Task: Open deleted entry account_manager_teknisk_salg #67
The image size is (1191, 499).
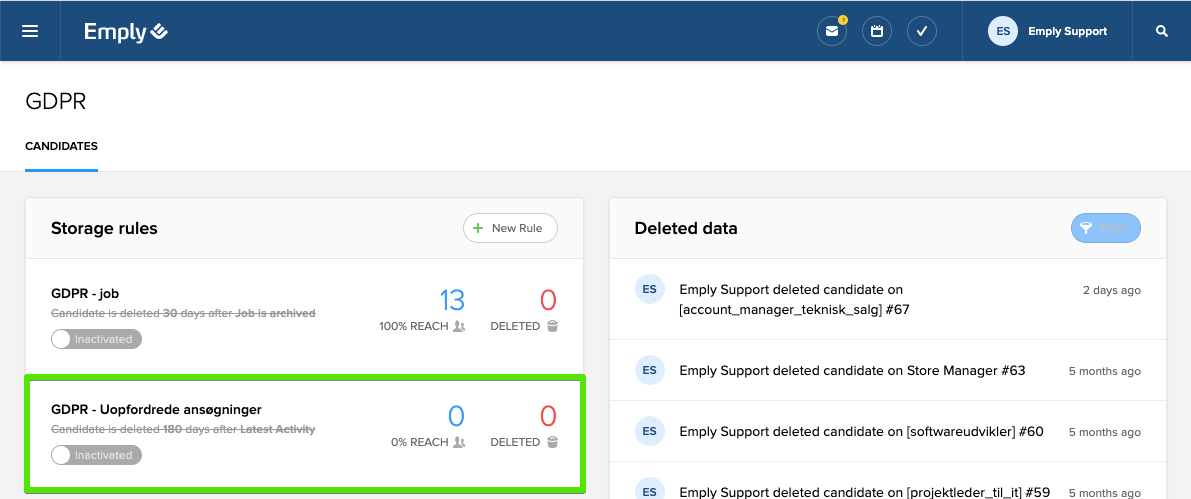Action: (x=794, y=300)
